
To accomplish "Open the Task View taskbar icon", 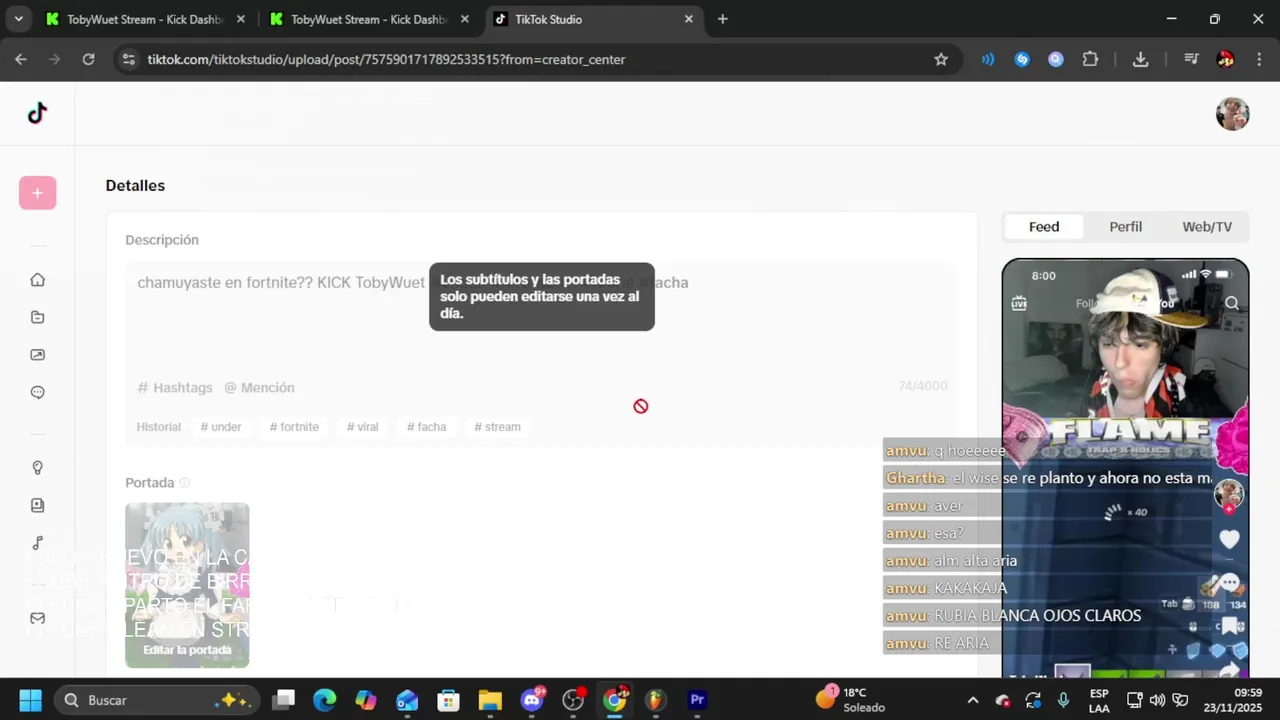I will click(x=284, y=700).
